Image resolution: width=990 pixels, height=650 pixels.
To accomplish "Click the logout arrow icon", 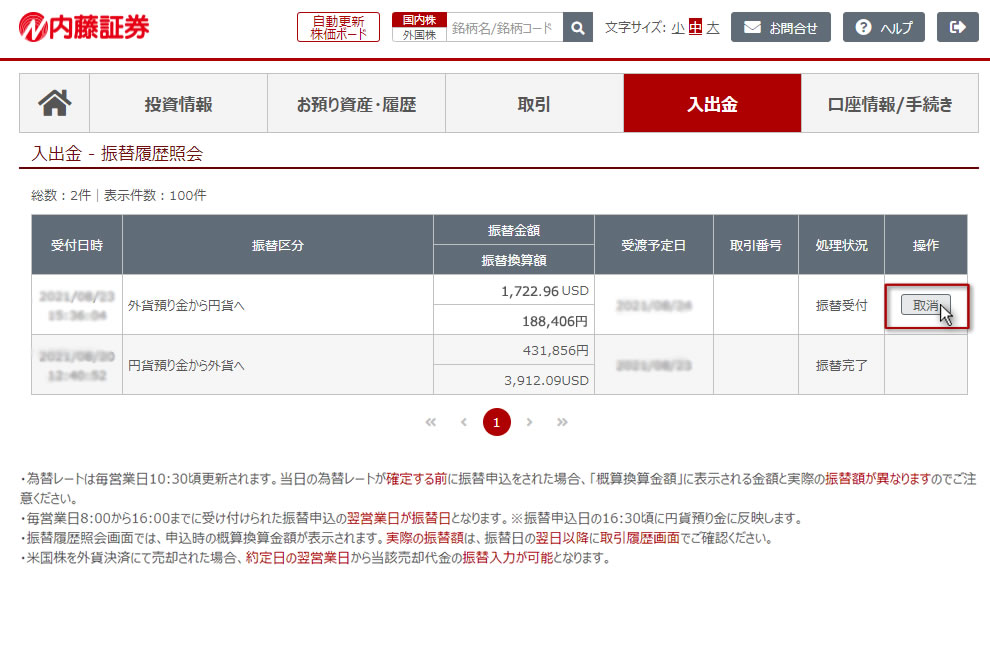I will 957,27.
